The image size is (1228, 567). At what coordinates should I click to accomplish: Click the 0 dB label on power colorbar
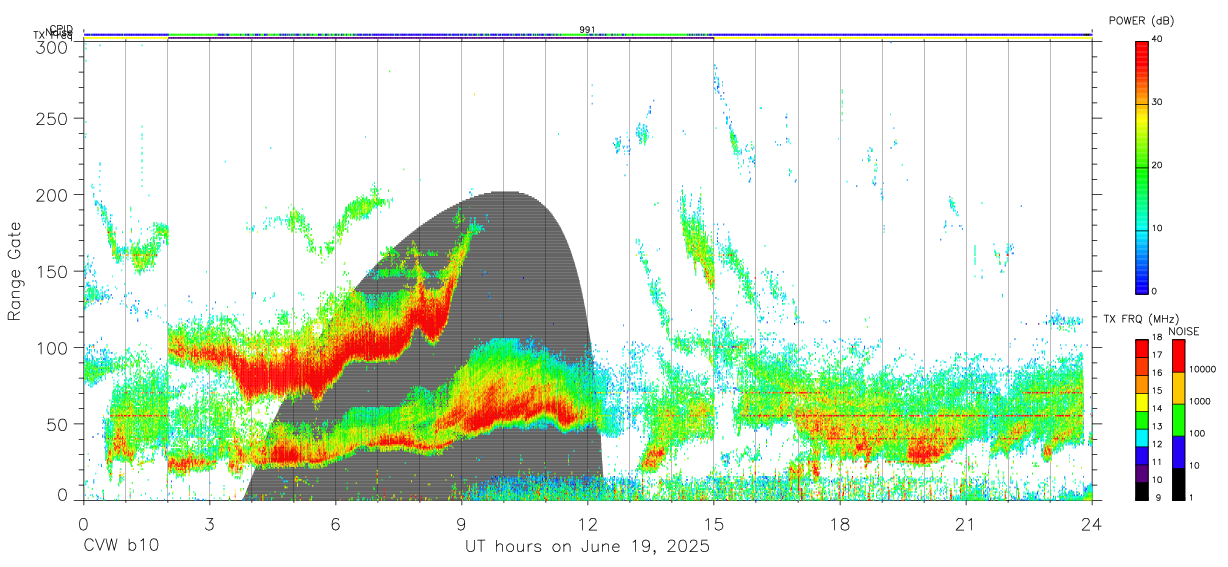tap(1156, 291)
